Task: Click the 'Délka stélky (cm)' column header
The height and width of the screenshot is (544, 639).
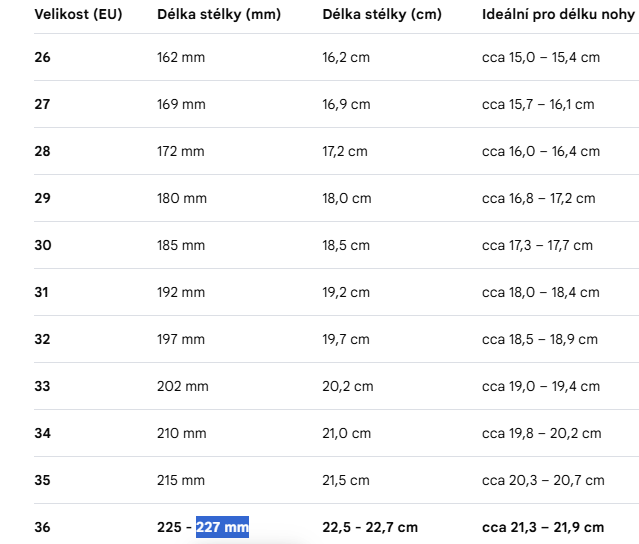Action: pyautogui.click(x=382, y=14)
